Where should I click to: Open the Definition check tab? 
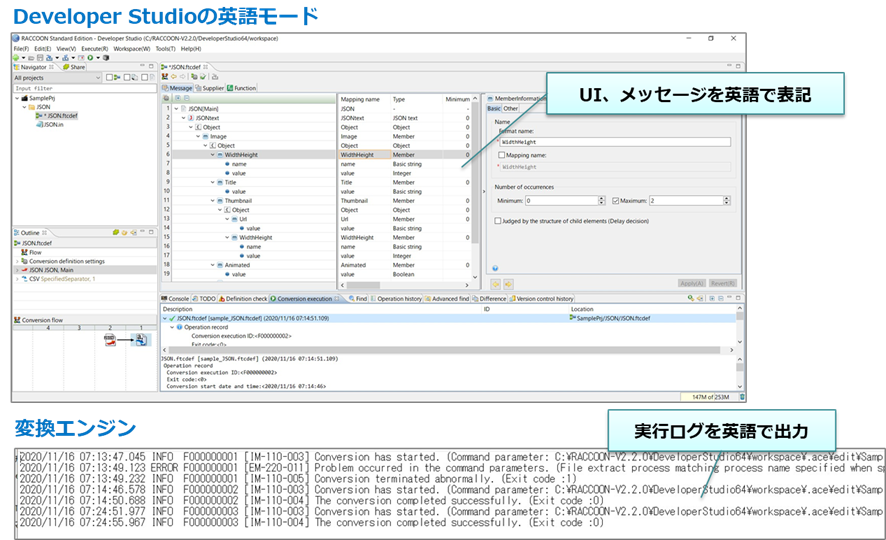coord(242,298)
